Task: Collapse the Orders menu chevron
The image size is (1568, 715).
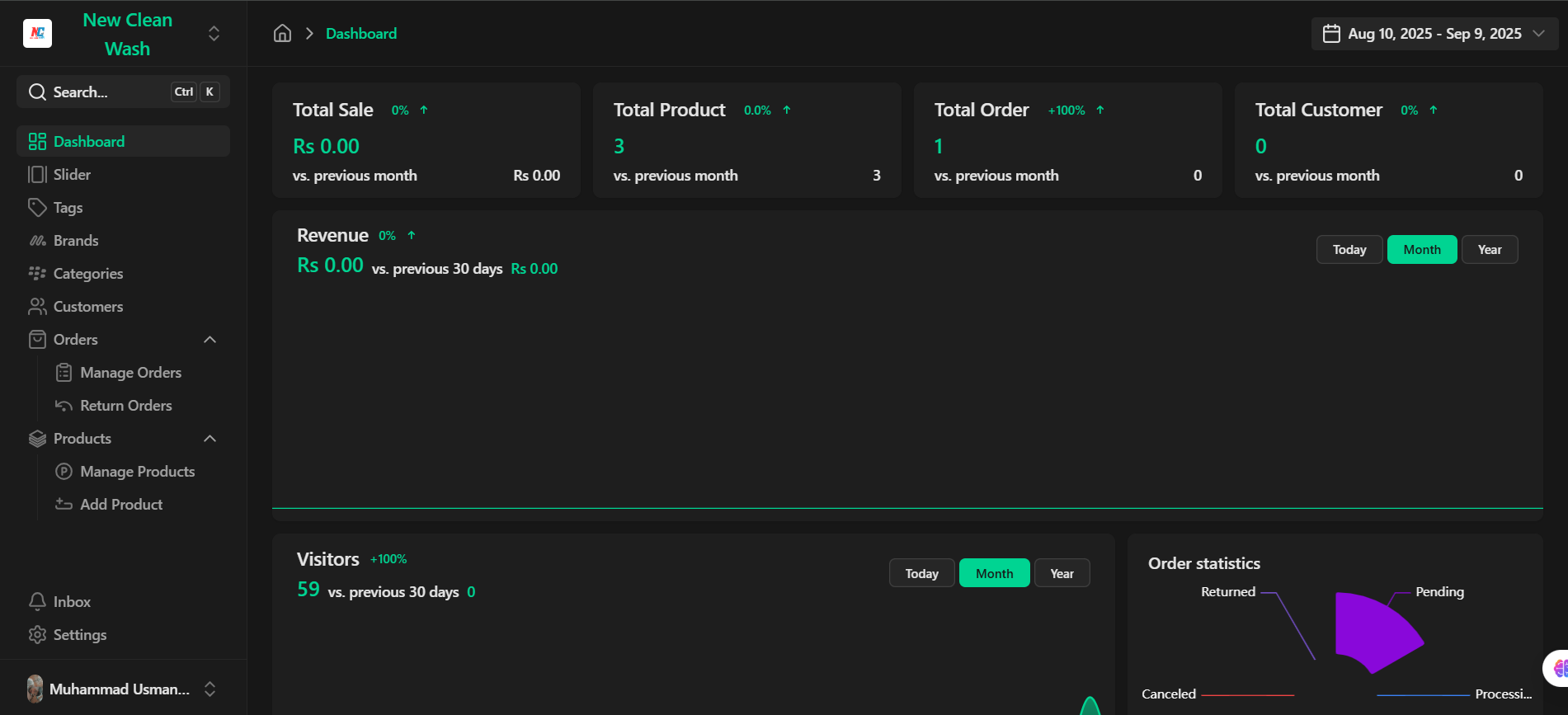Action: click(x=210, y=339)
